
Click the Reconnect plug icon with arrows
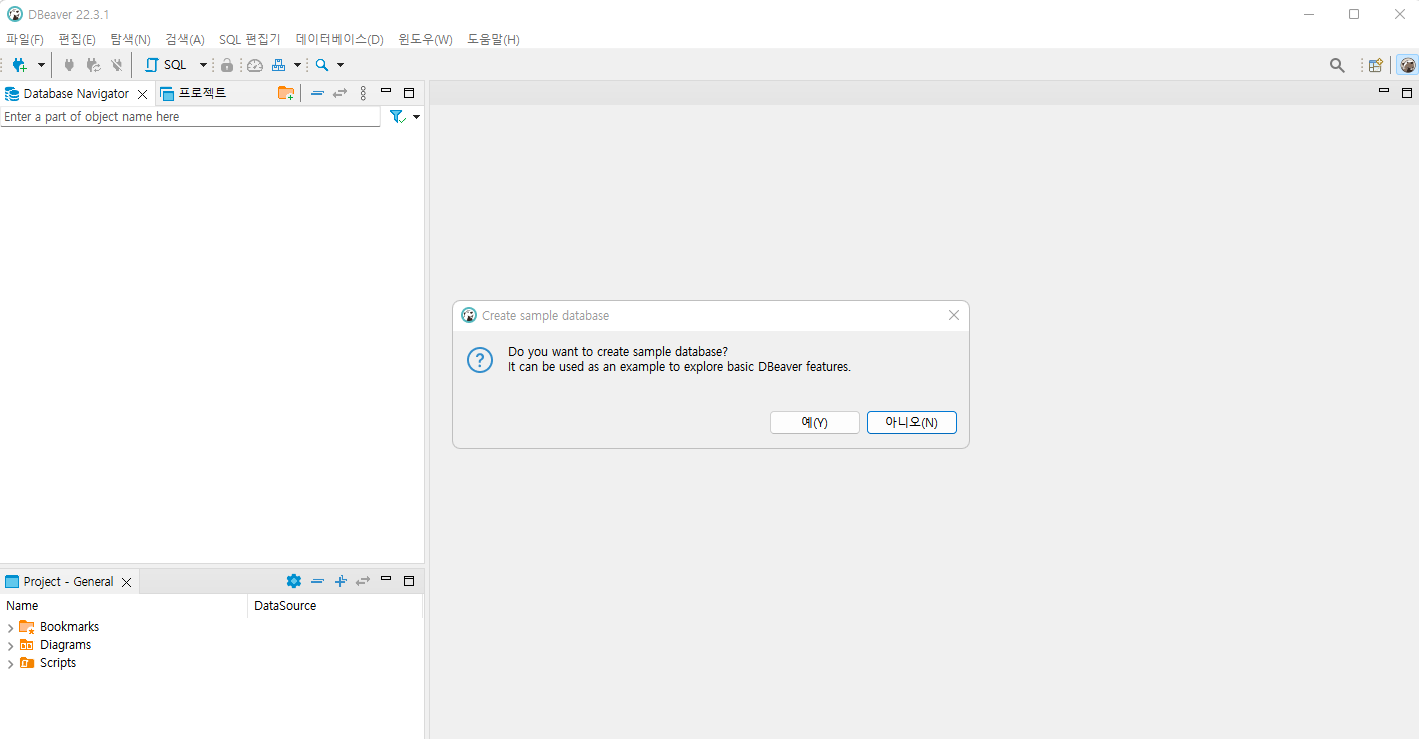93,65
